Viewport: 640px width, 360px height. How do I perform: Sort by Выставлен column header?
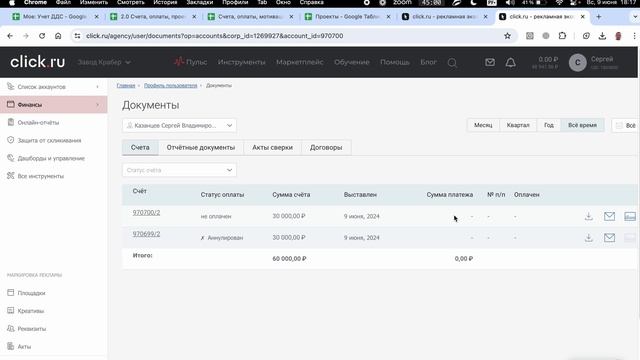coord(360,195)
